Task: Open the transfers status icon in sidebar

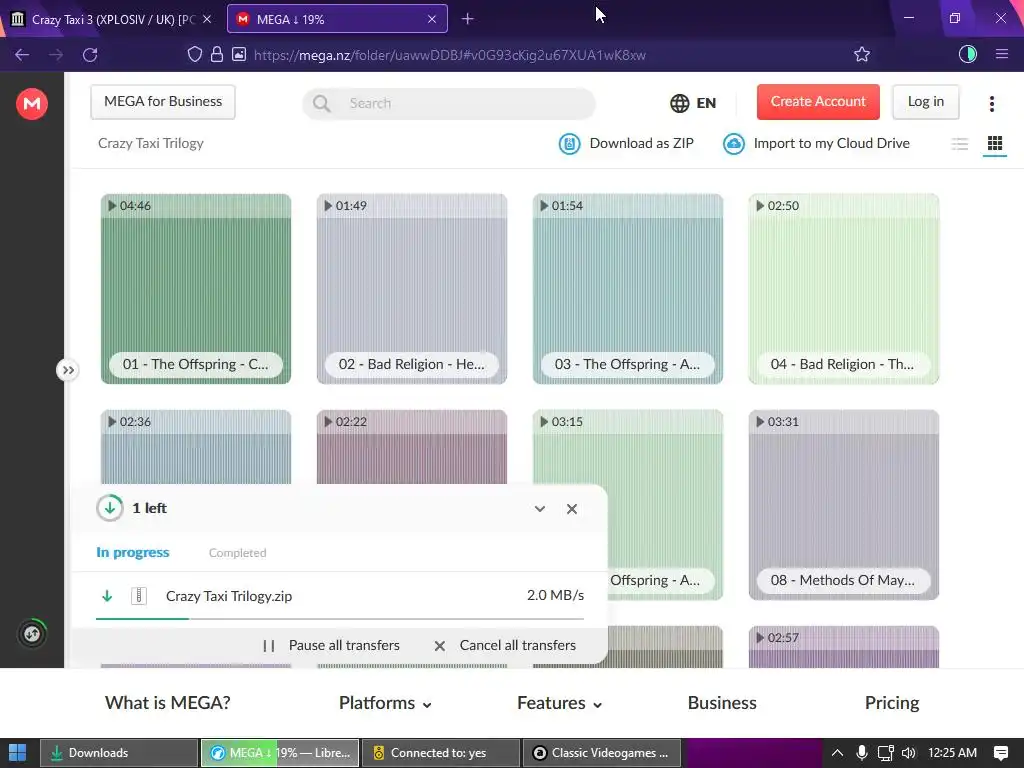Action: tap(32, 633)
